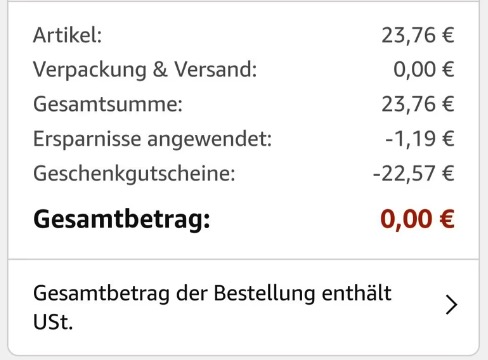Open the chevron arrow beside USt. notice

tap(451, 305)
